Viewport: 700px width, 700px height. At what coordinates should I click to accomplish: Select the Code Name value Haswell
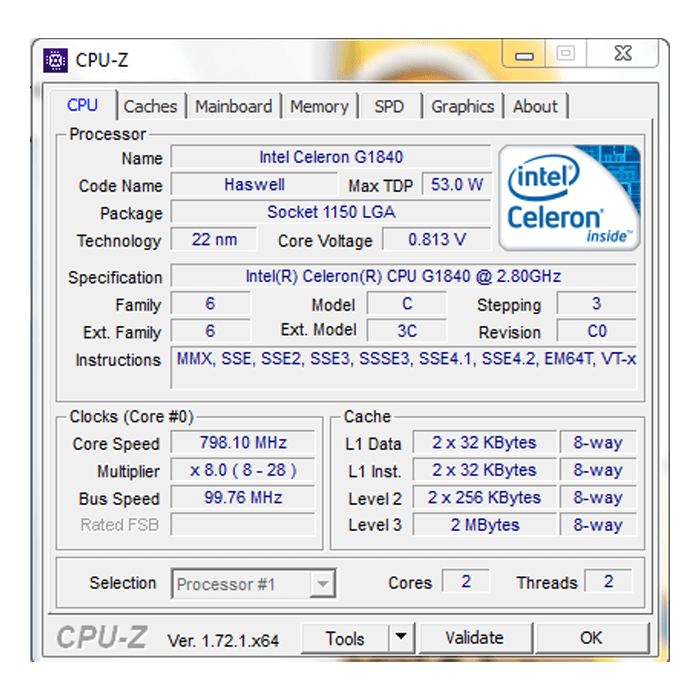254,184
